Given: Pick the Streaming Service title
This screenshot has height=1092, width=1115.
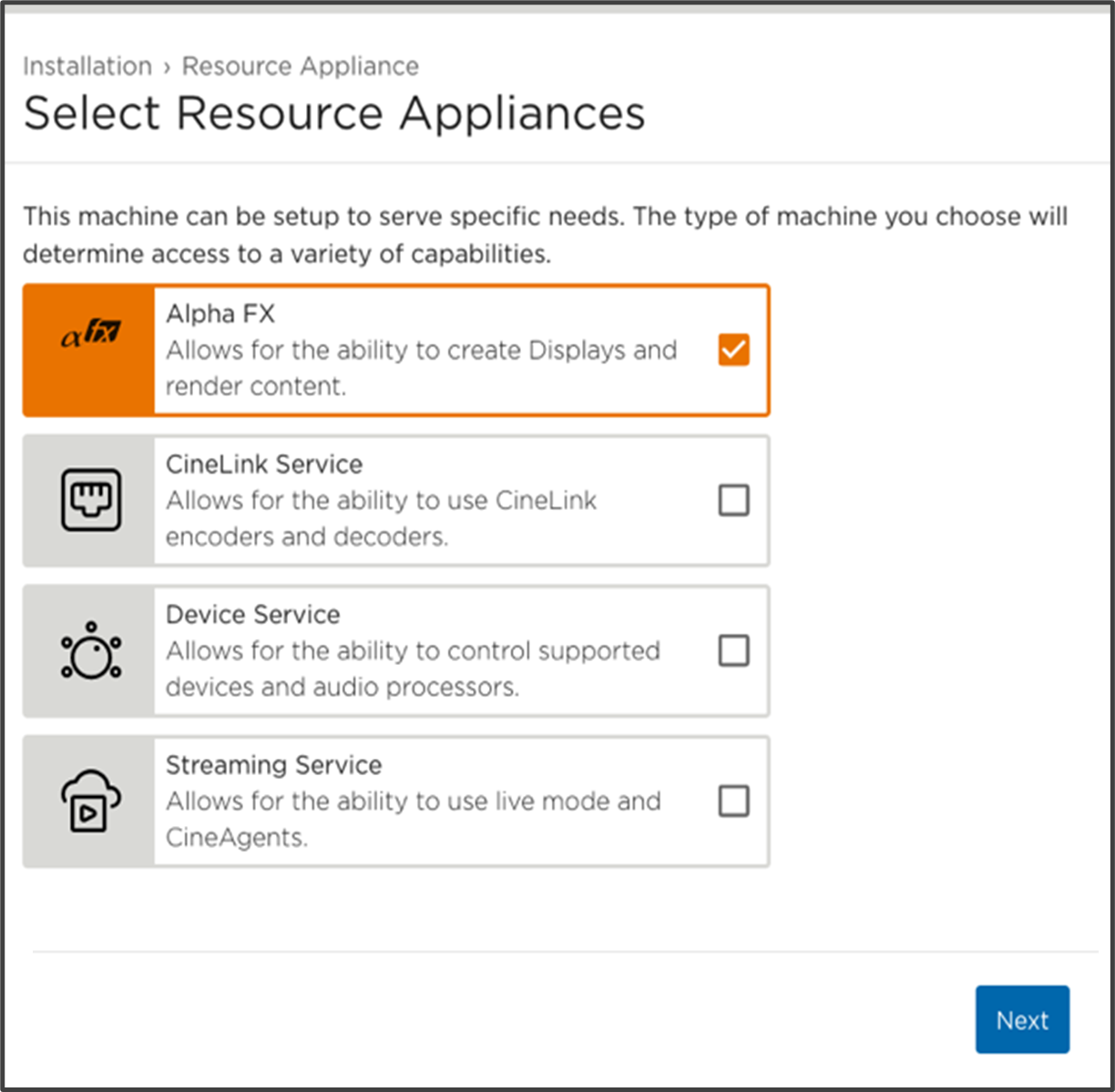Looking at the screenshot, I should (x=273, y=765).
